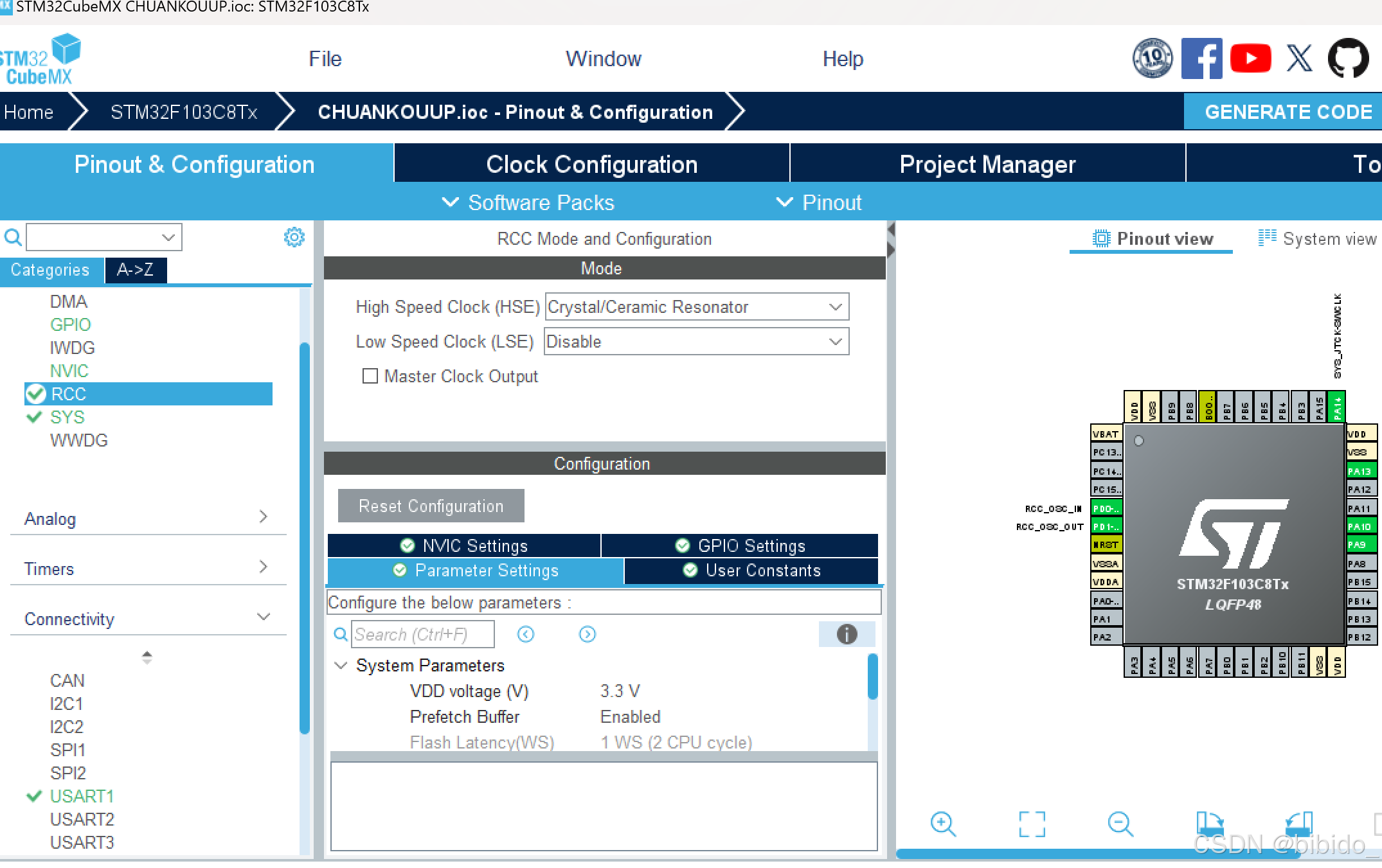Viewport: 1382px width, 868px height.
Task: Fit chip to view with frame icon
Action: 1032,823
